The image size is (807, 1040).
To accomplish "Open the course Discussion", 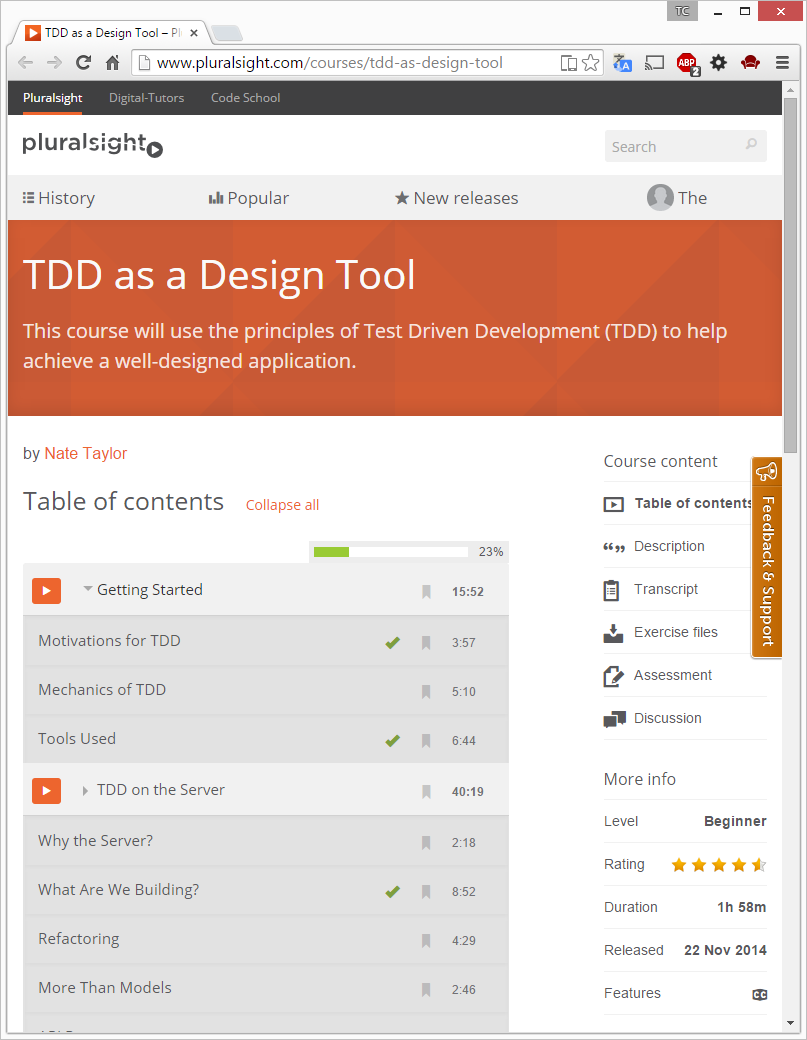I will 667,718.
